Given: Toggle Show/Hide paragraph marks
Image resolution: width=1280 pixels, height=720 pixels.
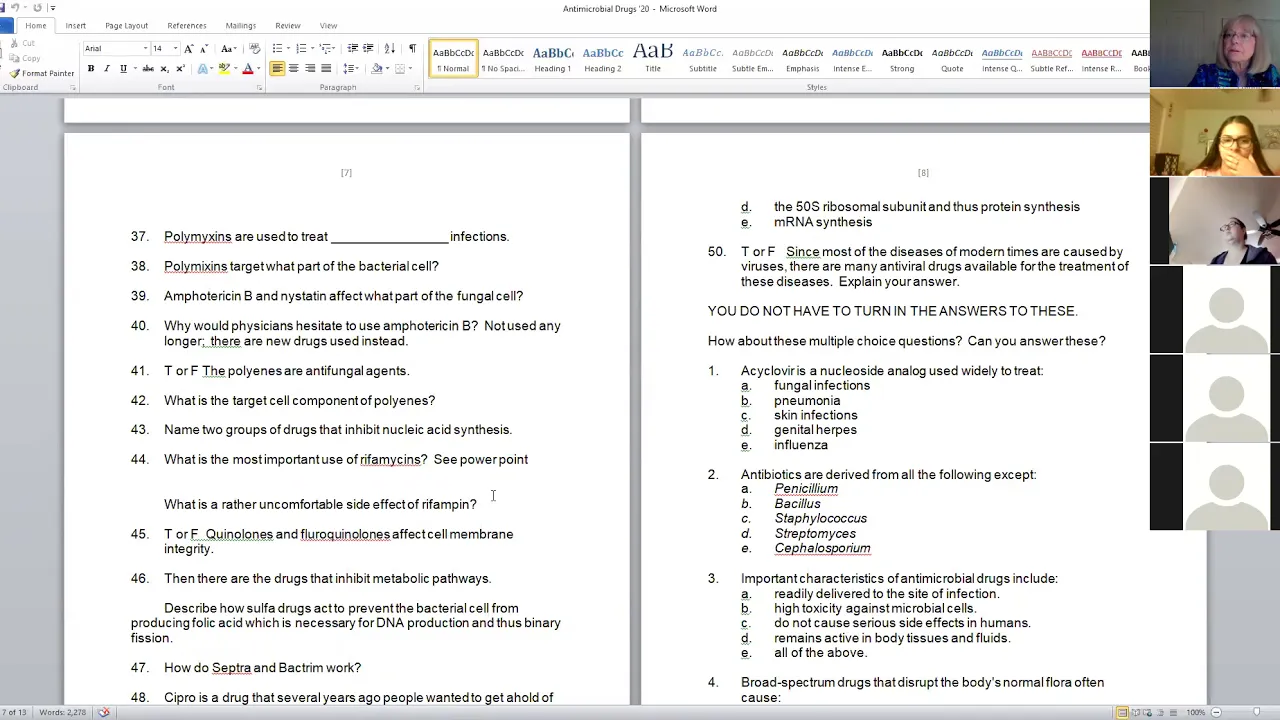Looking at the screenshot, I should coord(412,48).
